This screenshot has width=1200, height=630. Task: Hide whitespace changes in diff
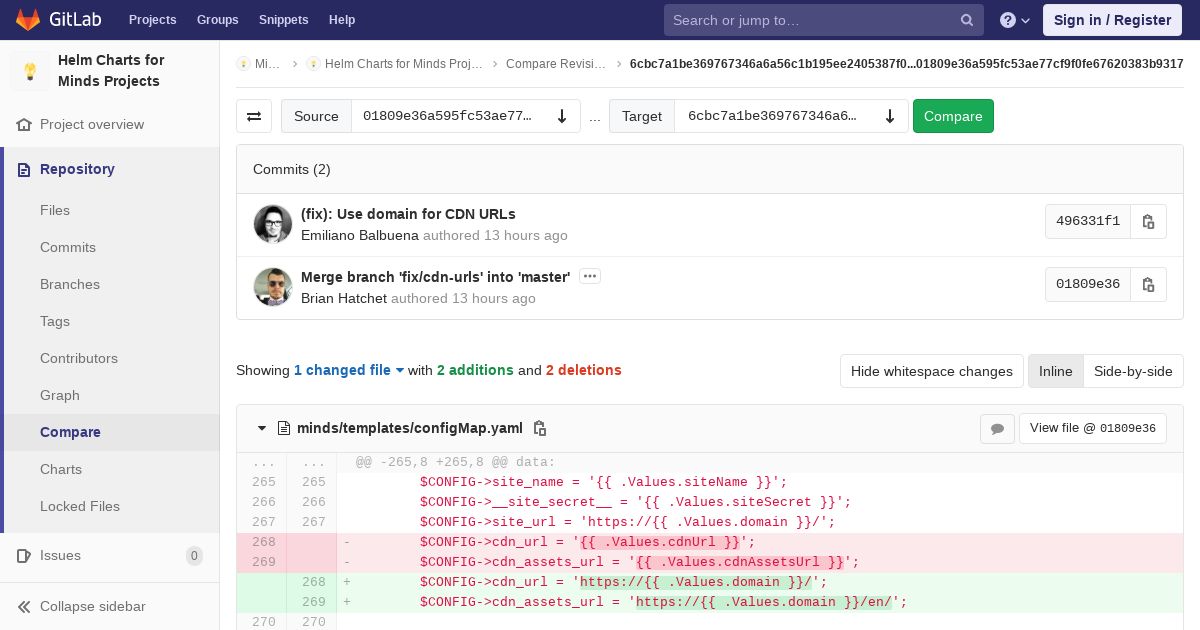coord(931,371)
